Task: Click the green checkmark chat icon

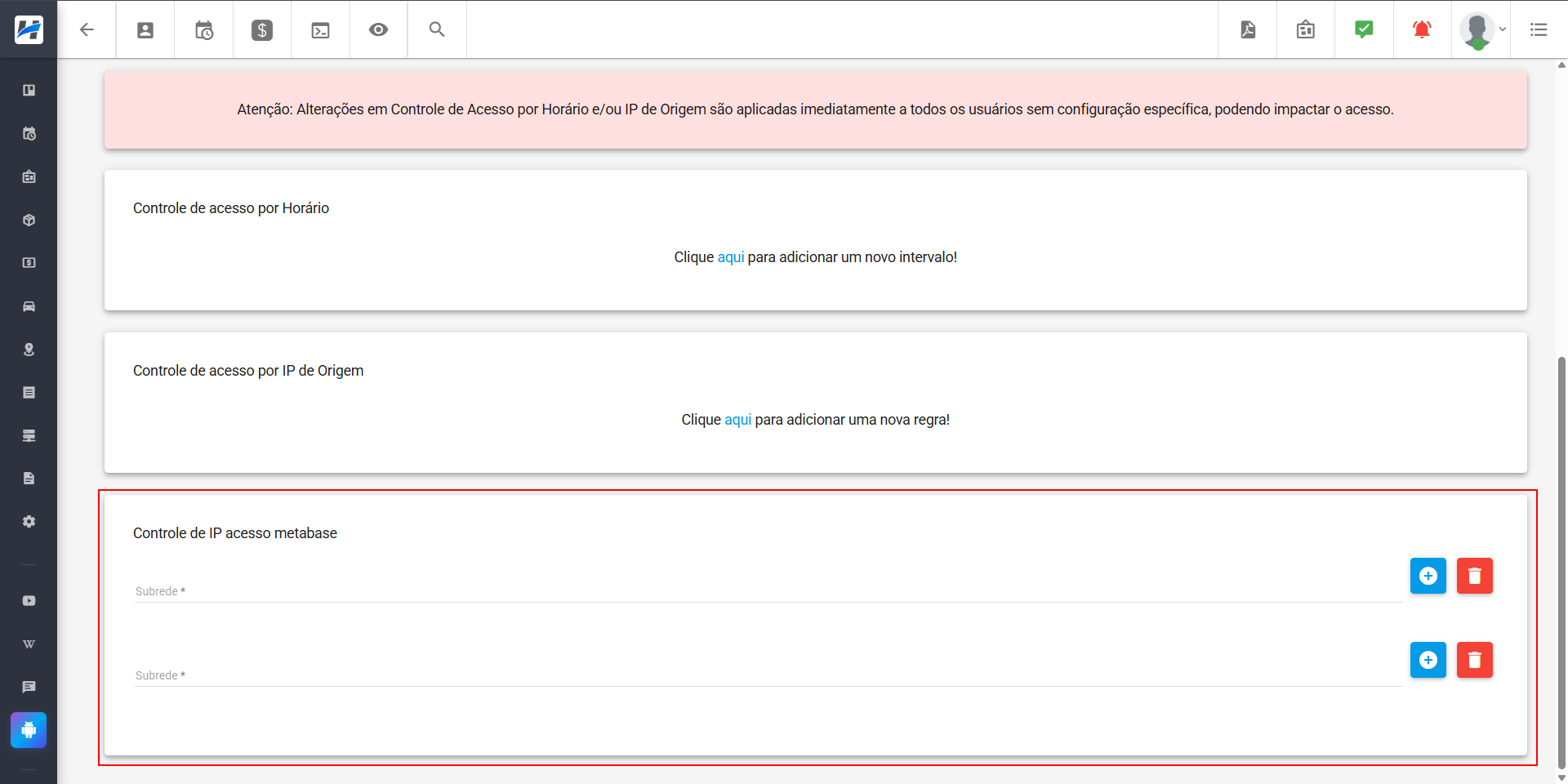Action: [1364, 30]
